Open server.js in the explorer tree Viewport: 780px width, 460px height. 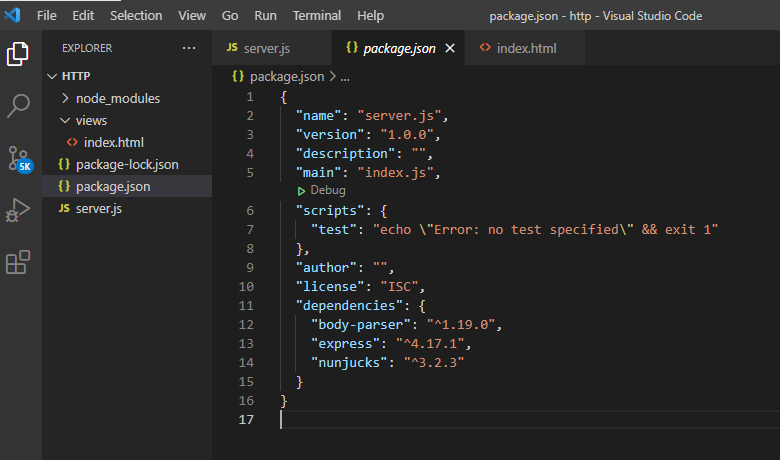click(98, 208)
